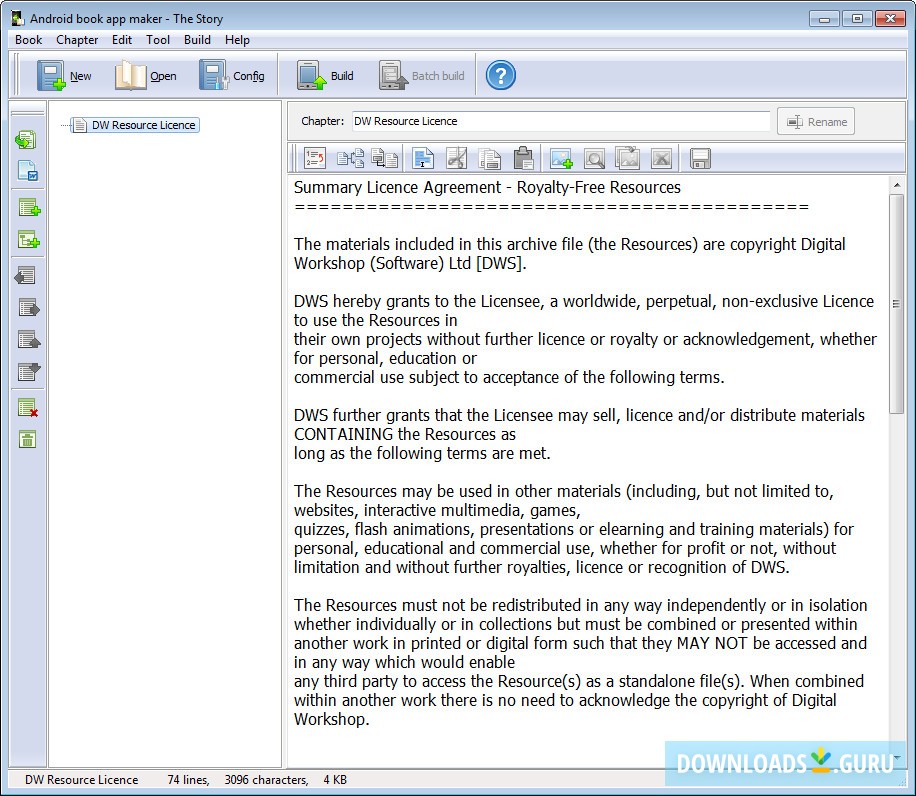Insert an image with the picture plus icon
916x796 pixels.
561,158
